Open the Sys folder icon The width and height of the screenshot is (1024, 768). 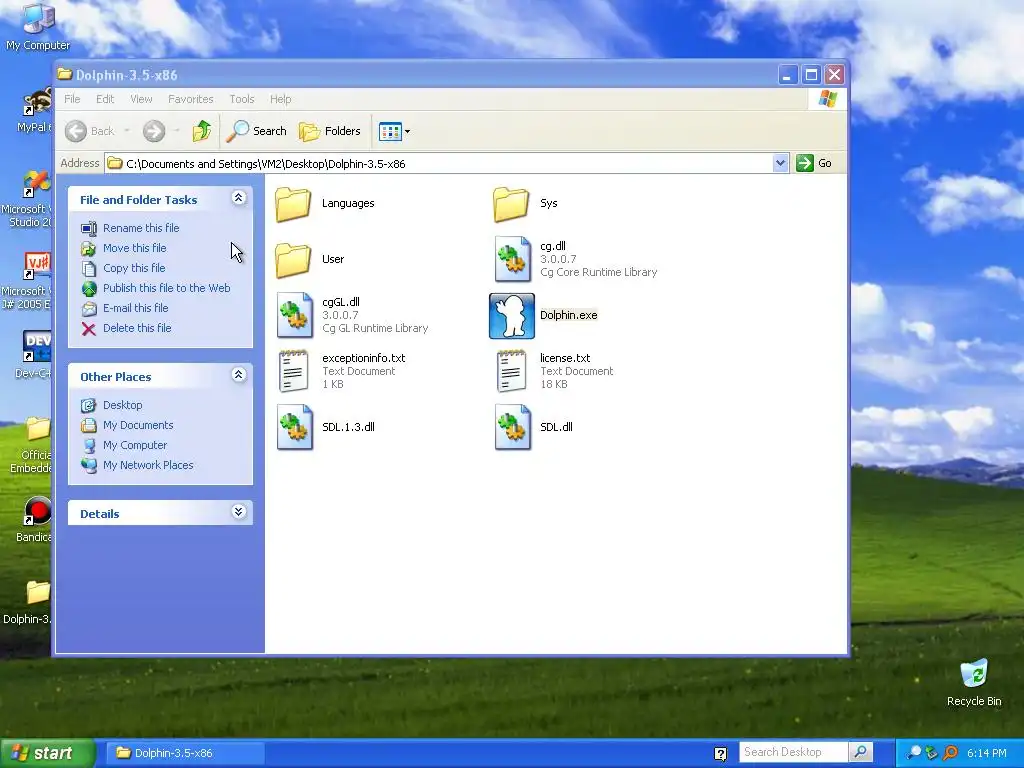click(511, 204)
